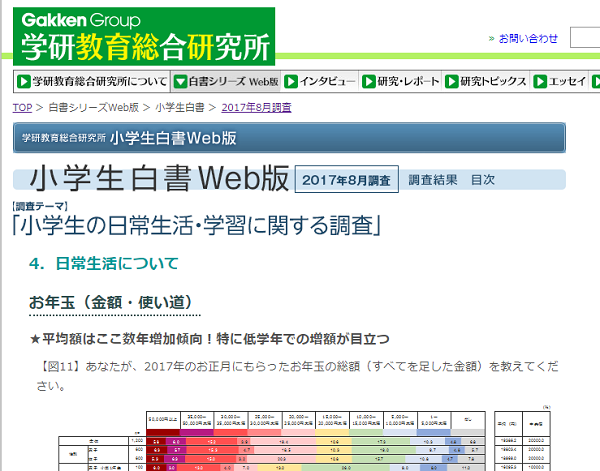Click green arrow icon beside 学研教育総合研究所について
The height and width of the screenshot is (471, 600).
24,81
